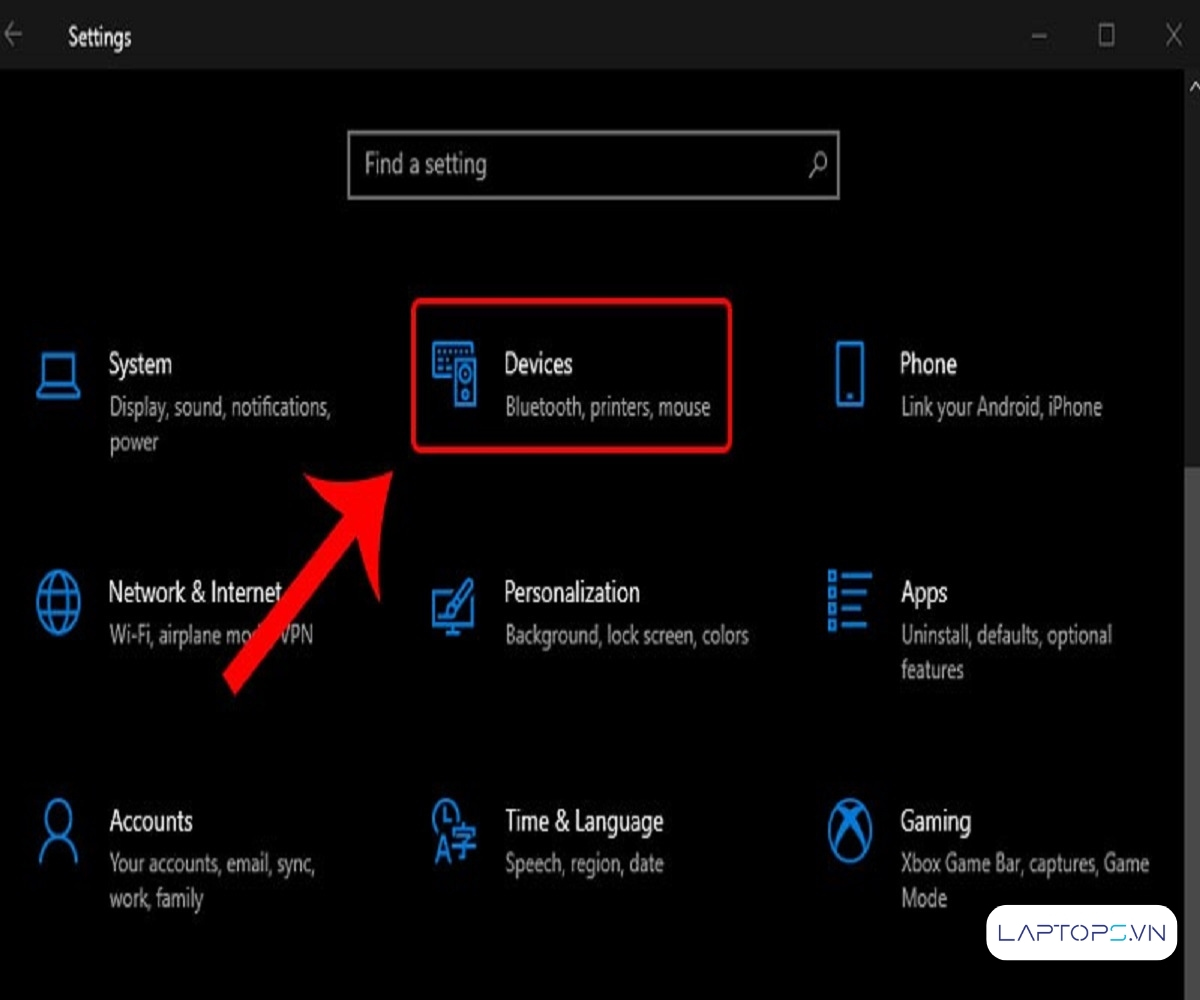Open the Gaming settings label
Screen dimensions: 1200x1000
[x=935, y=821]
